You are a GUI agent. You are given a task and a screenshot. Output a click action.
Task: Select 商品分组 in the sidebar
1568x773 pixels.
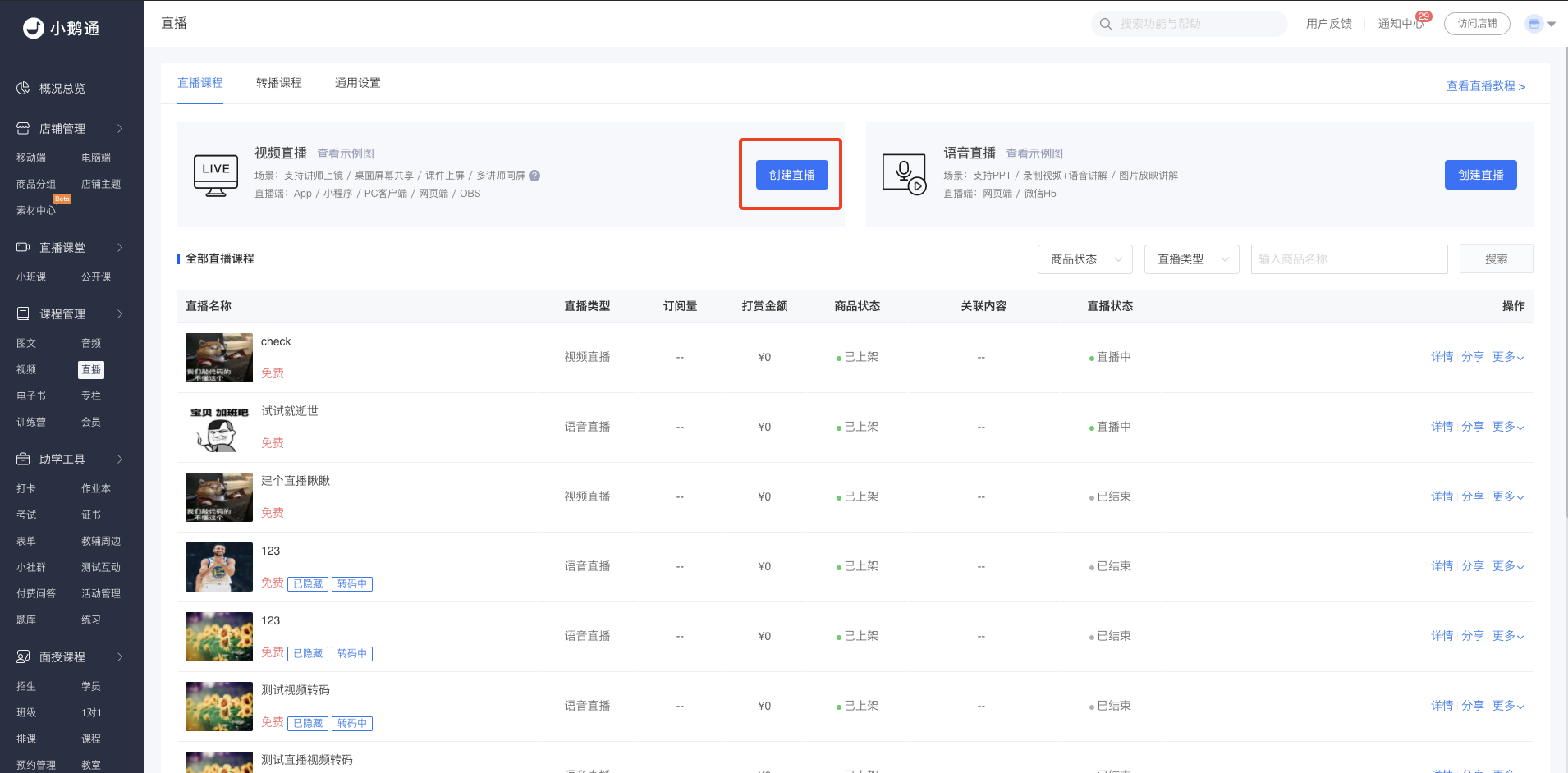coord(36,185)
